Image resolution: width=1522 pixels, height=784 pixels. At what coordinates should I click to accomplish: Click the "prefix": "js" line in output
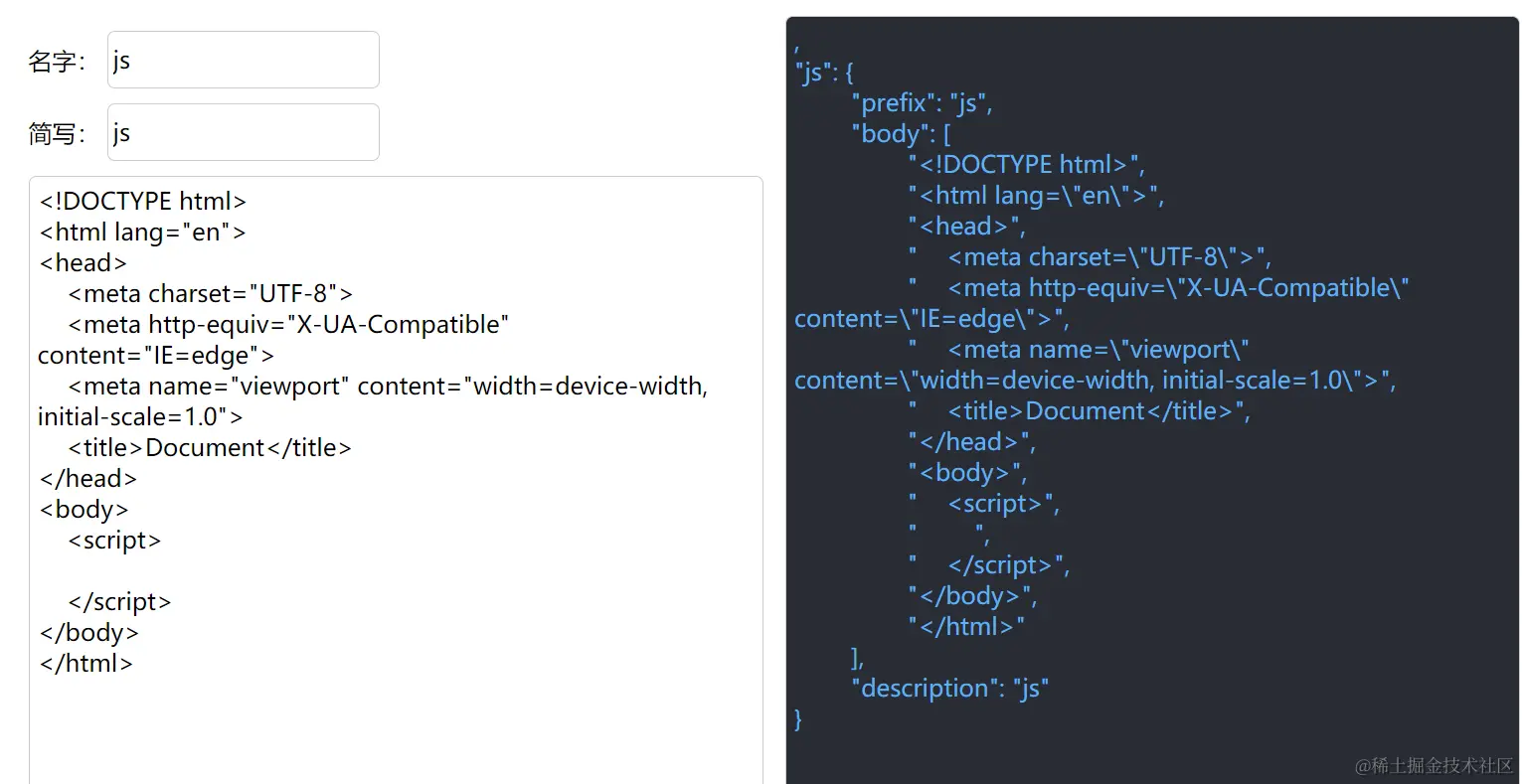pos(922,103)
